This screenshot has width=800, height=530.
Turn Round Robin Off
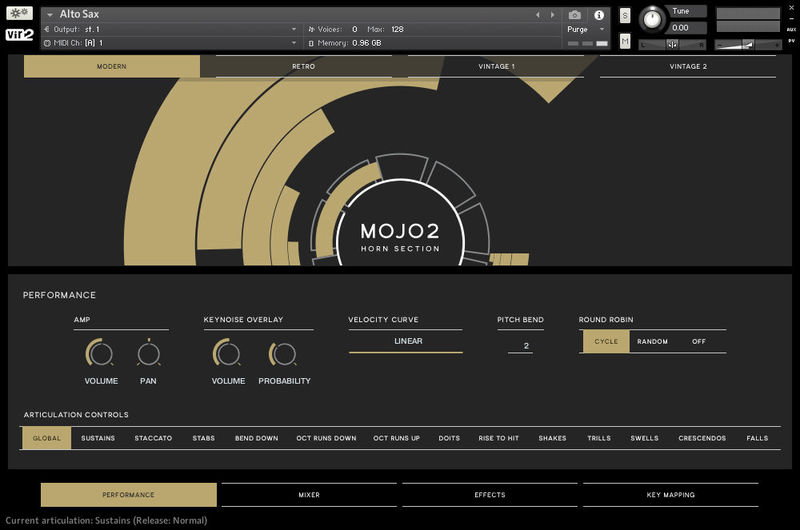pos(698,342)
